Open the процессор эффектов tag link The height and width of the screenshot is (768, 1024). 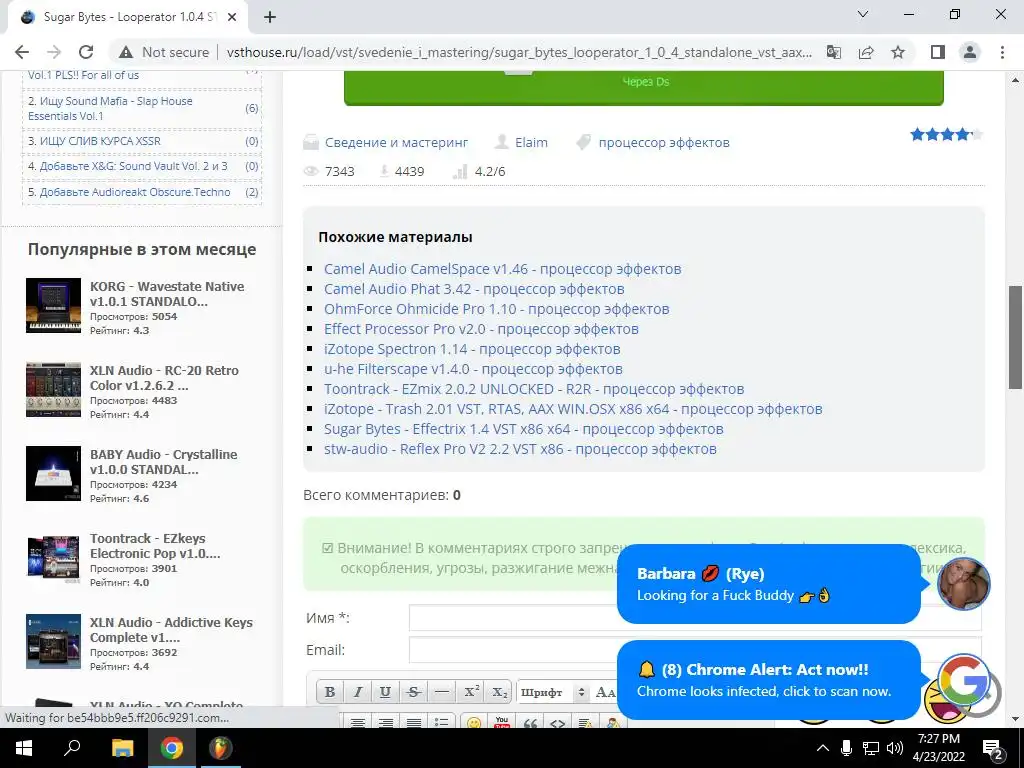pos(664,142)
